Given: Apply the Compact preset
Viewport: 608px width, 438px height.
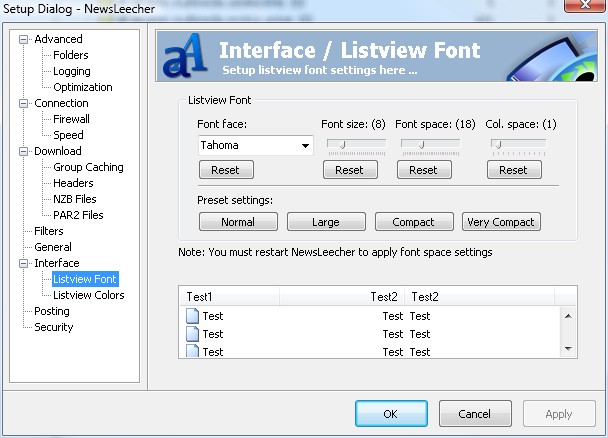Looking at the screenshot, I should (x=414, y=222).
